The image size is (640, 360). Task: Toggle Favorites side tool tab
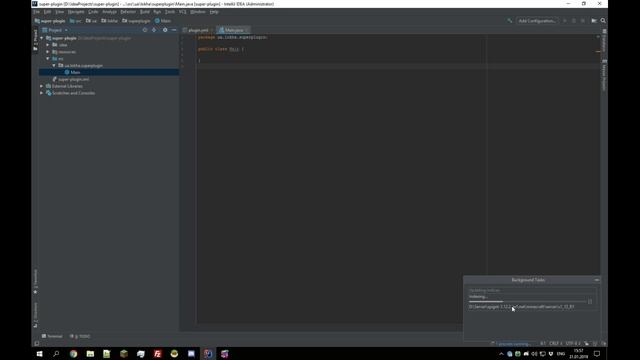click(36, 281)
